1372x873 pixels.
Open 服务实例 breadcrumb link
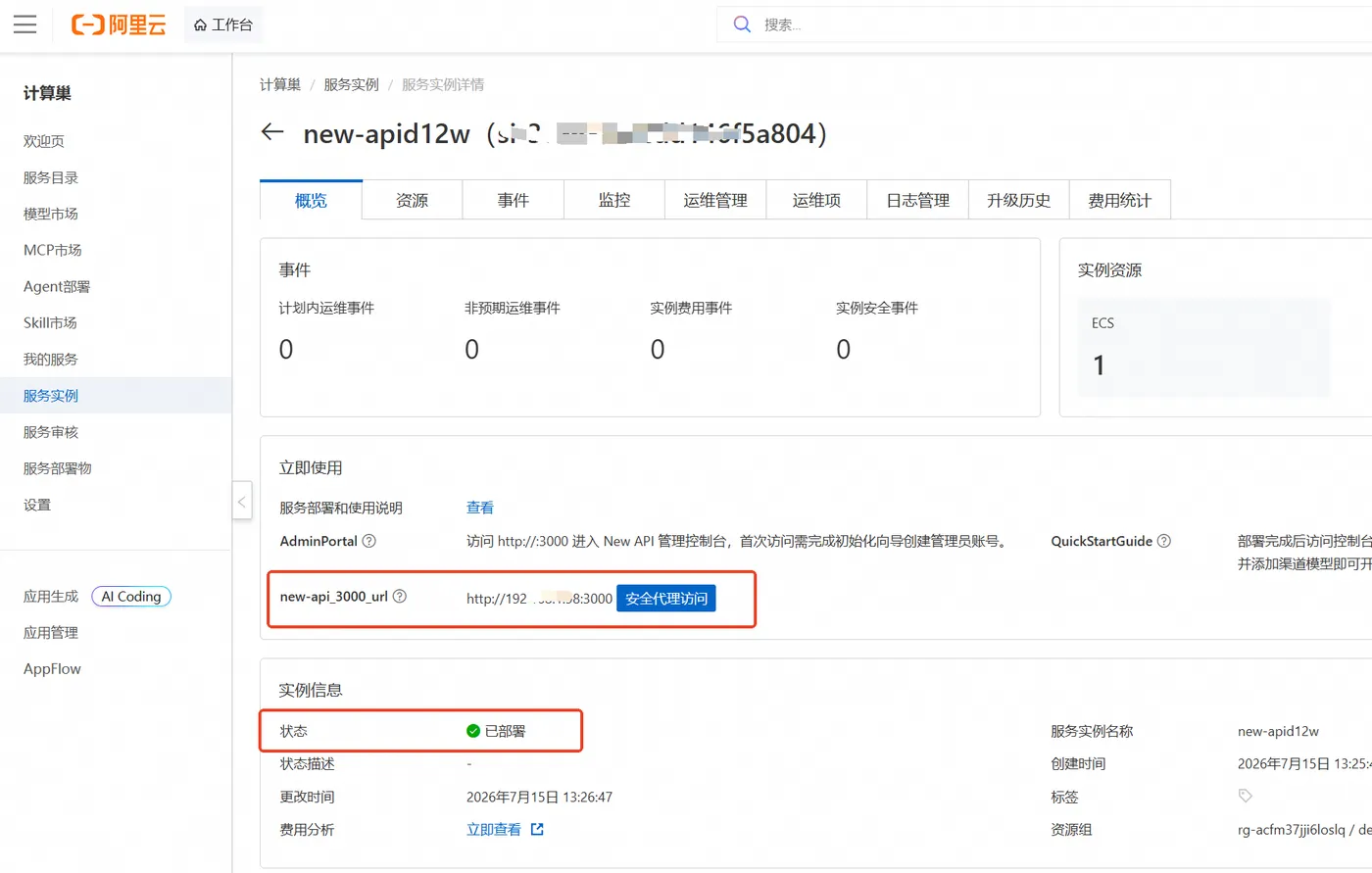pyautogui.click(x=351, y=84)
